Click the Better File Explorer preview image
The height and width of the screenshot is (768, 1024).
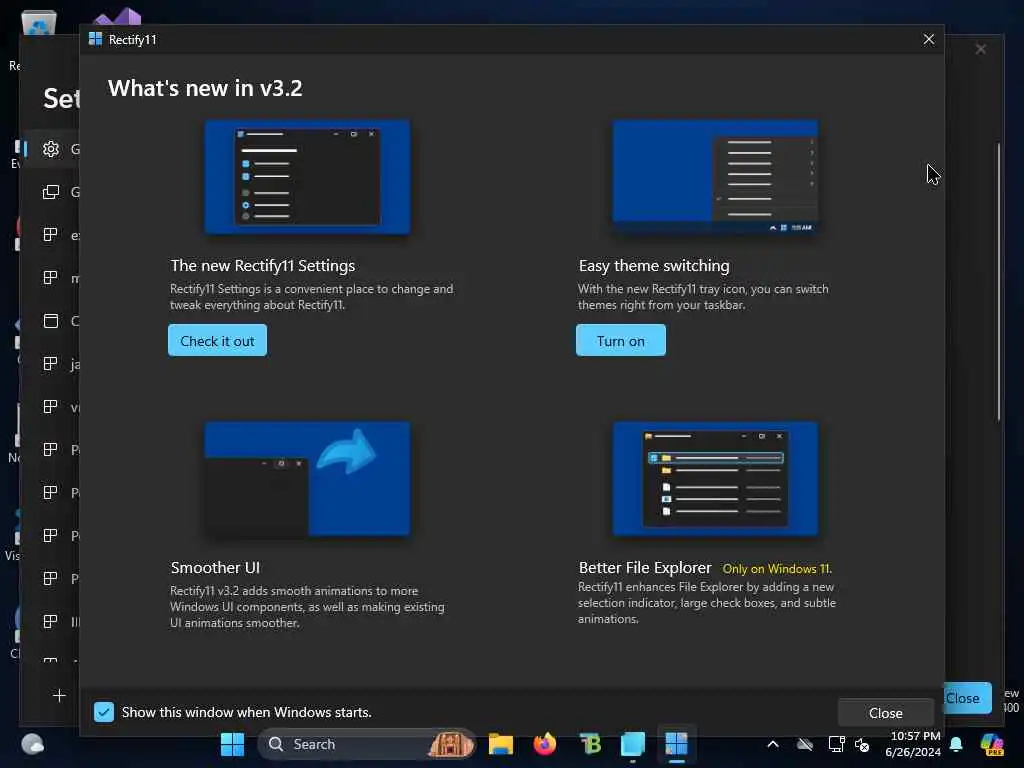715,479
